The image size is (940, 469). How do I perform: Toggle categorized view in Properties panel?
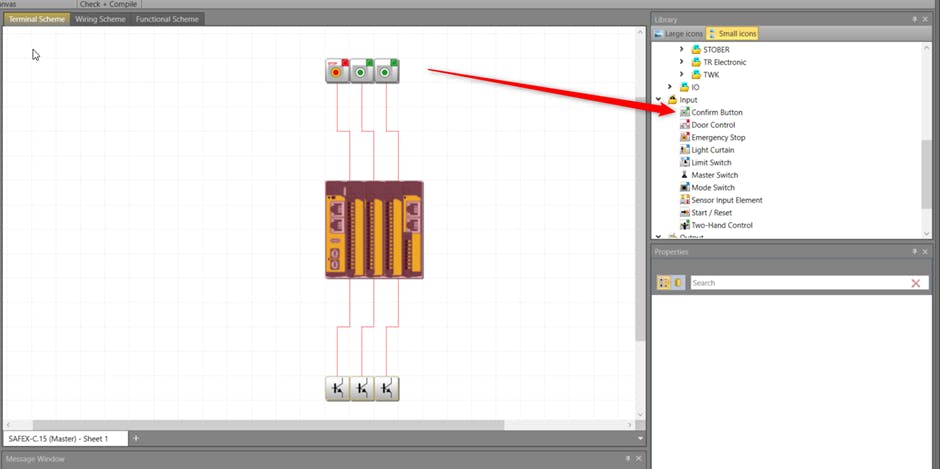point(664,283)
